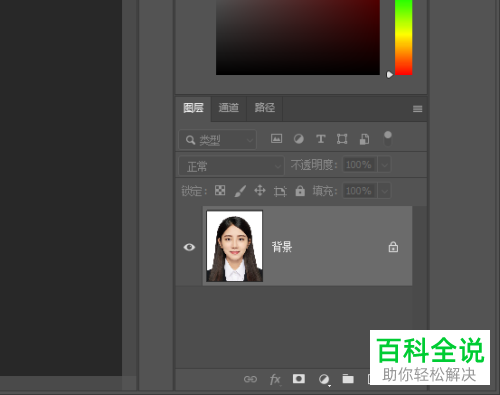Click the 背景 layer lock icon
Screen dimensions: 500x395
click(x=393, y=247)
